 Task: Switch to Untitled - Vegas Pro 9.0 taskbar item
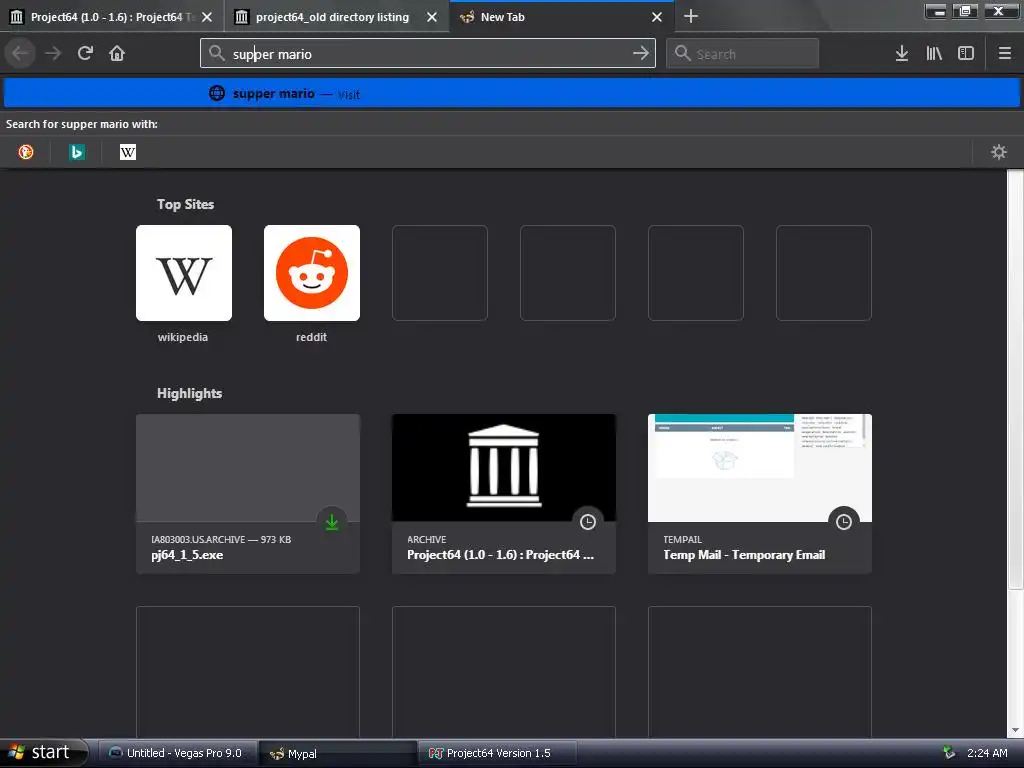click(x=176, y=753)
